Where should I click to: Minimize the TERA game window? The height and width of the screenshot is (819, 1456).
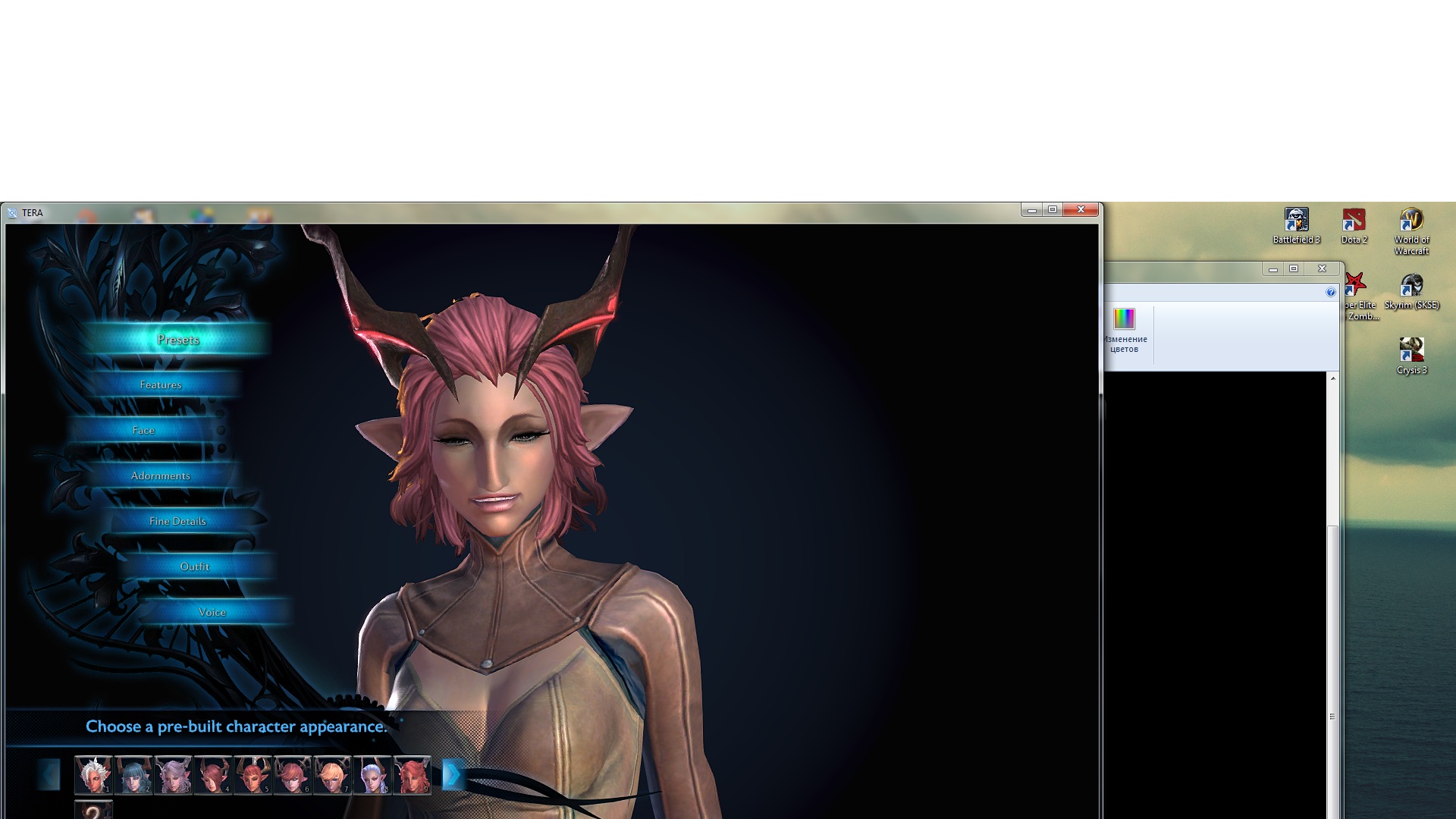(x=1032, y=210)
